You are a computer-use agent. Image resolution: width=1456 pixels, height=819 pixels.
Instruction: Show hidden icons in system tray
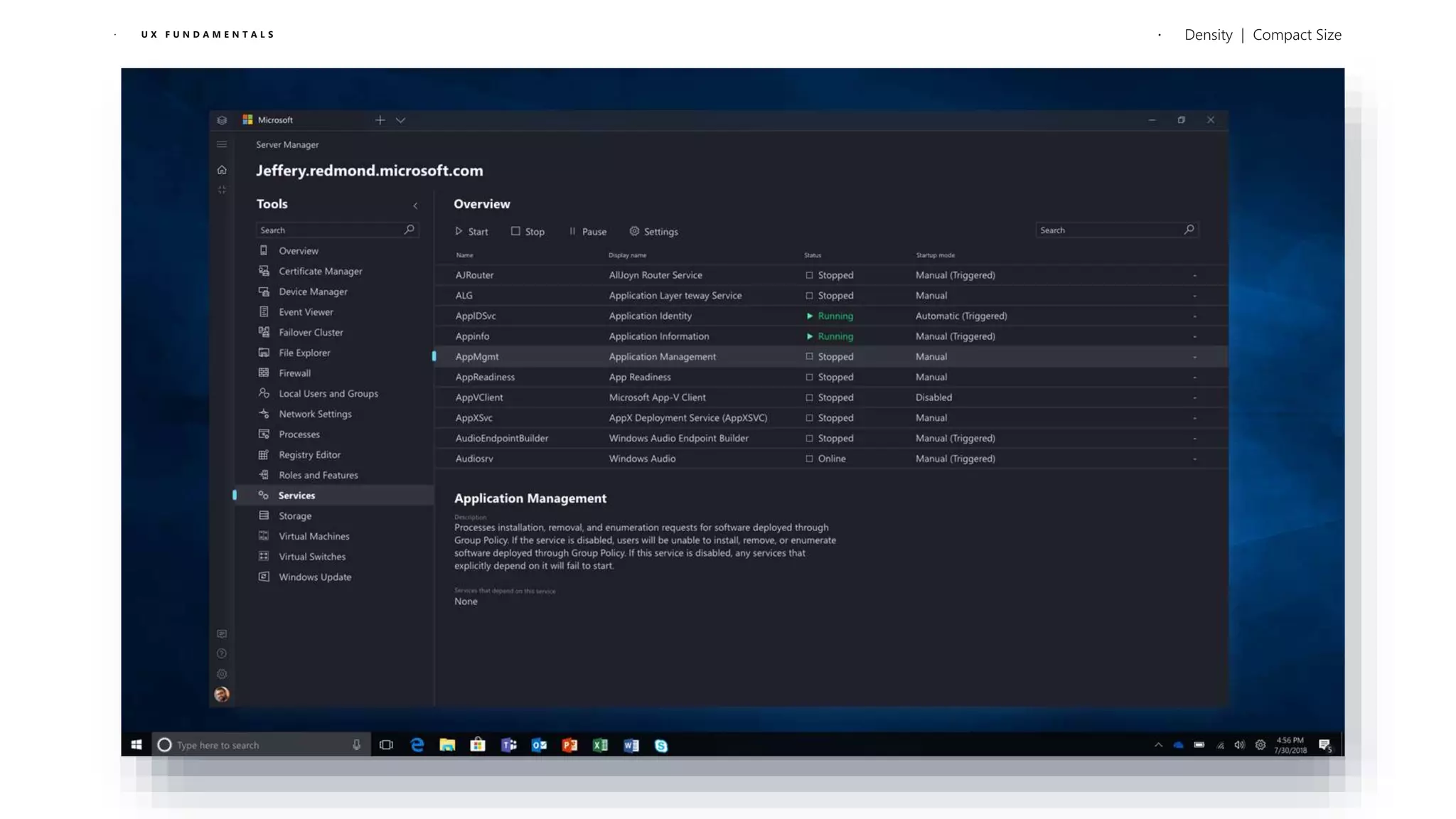point(1158,745)
